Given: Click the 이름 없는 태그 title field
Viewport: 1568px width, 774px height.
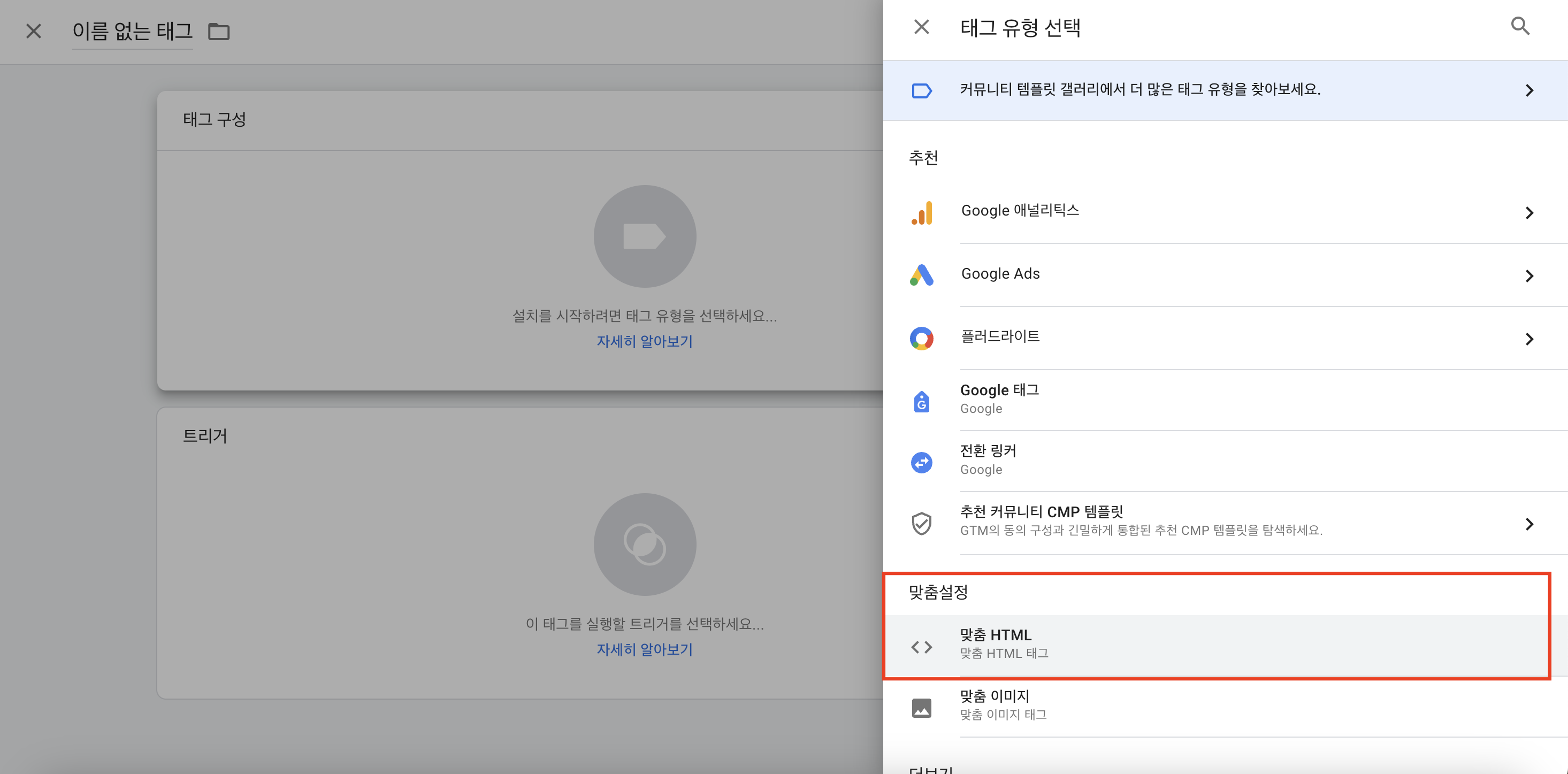Looking at the screenshot, I should coord(132,31).
